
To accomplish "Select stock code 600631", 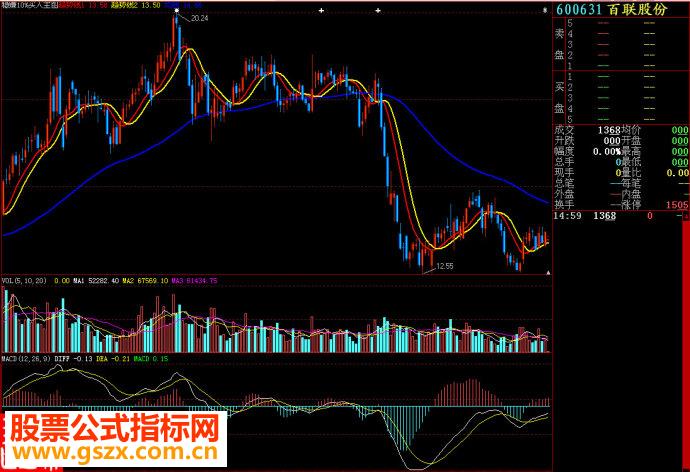I will pyautogui.click(x=579, y=10).
